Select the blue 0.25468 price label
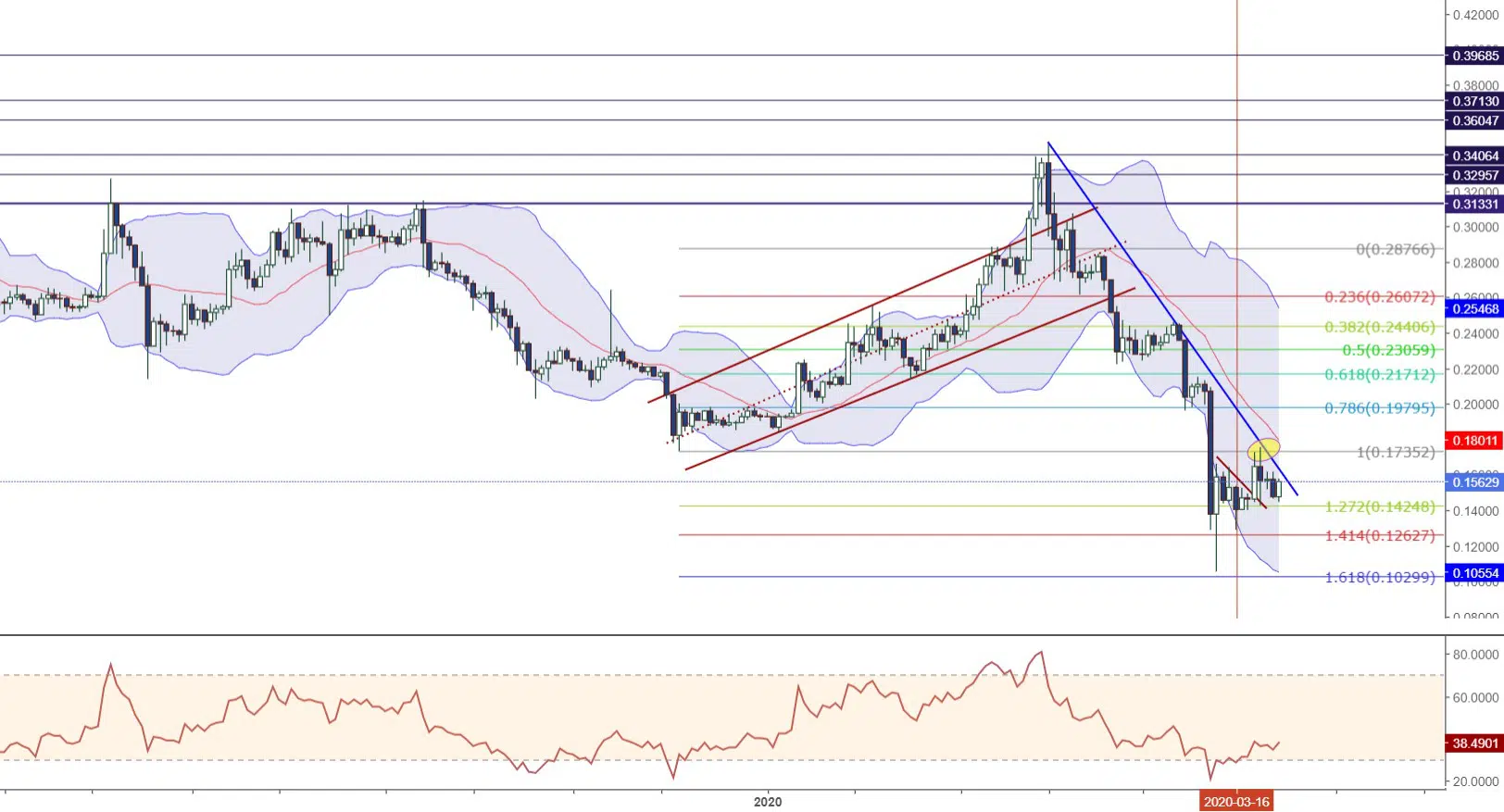 pyautogui.click(x=1474, y=309)
